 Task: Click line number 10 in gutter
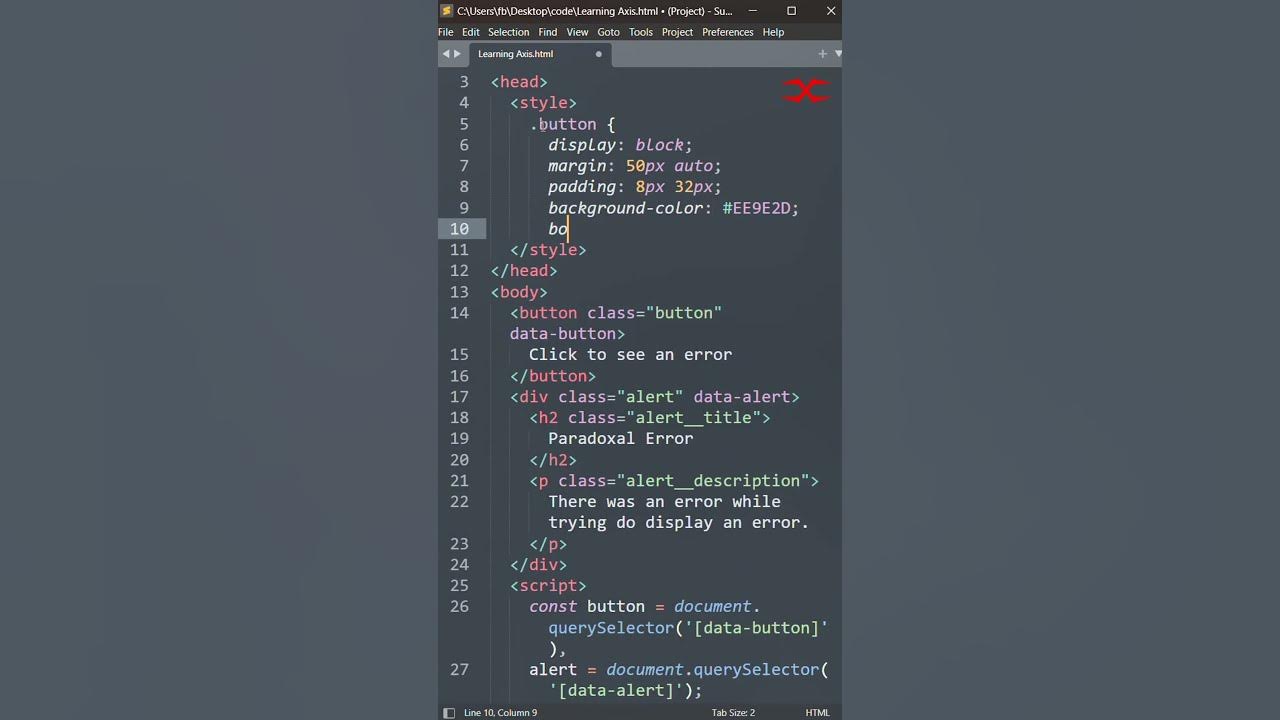point(458,229)
